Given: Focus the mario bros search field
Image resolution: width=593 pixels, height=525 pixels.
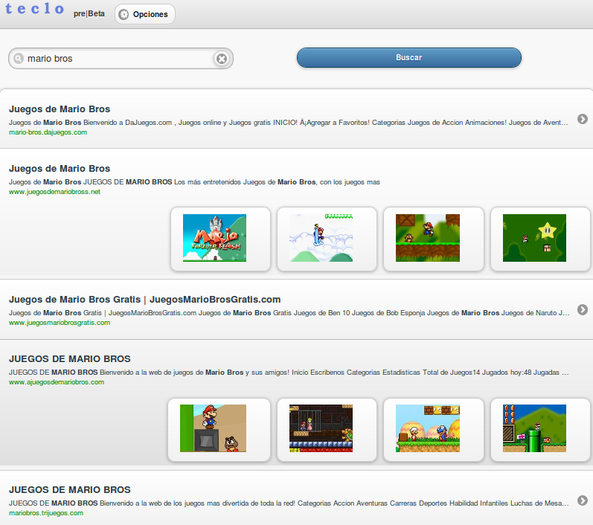Looking at the screenshot, I should (121, 58).
